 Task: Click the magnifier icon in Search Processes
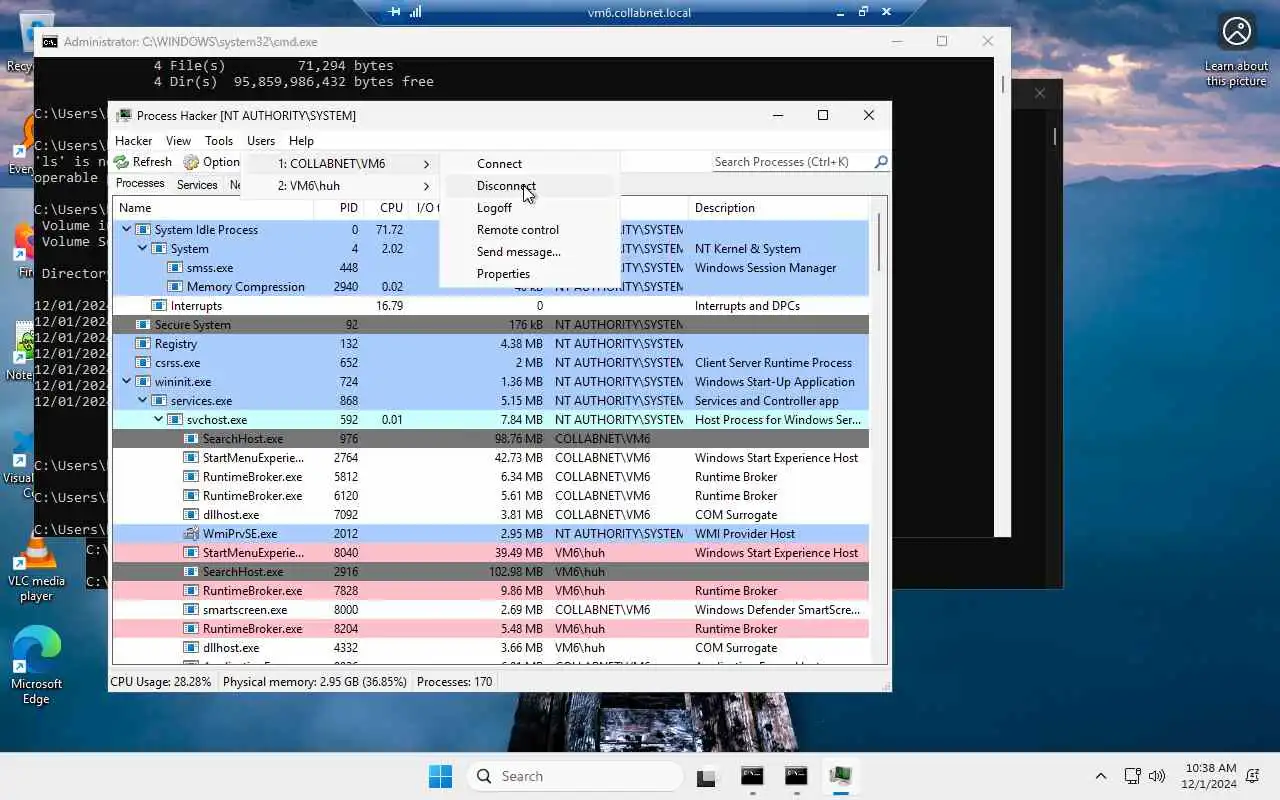coord(880,161)
